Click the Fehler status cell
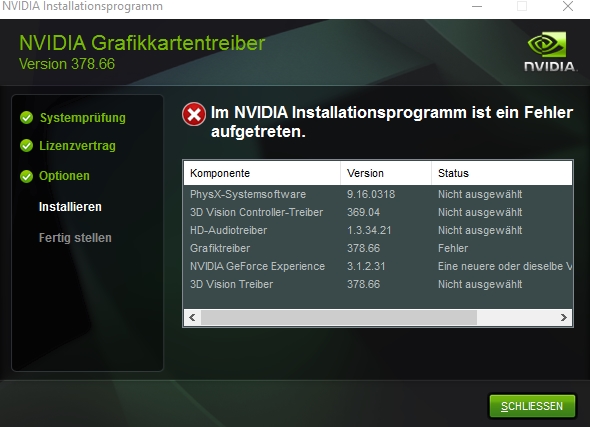This screenshot has width=590, height=427. (x=453, y=248)
